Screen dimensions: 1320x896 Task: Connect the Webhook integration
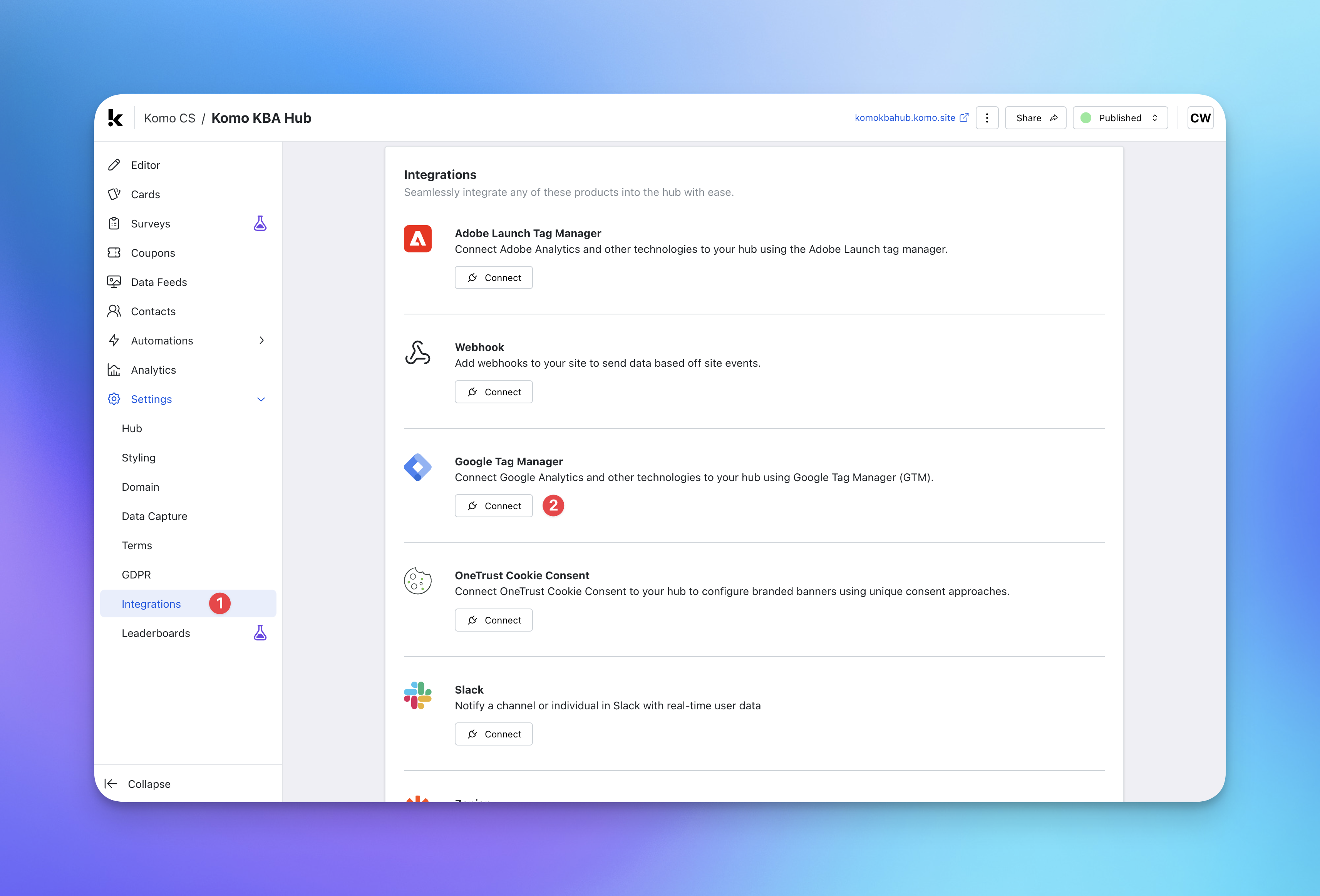[494, 392]
